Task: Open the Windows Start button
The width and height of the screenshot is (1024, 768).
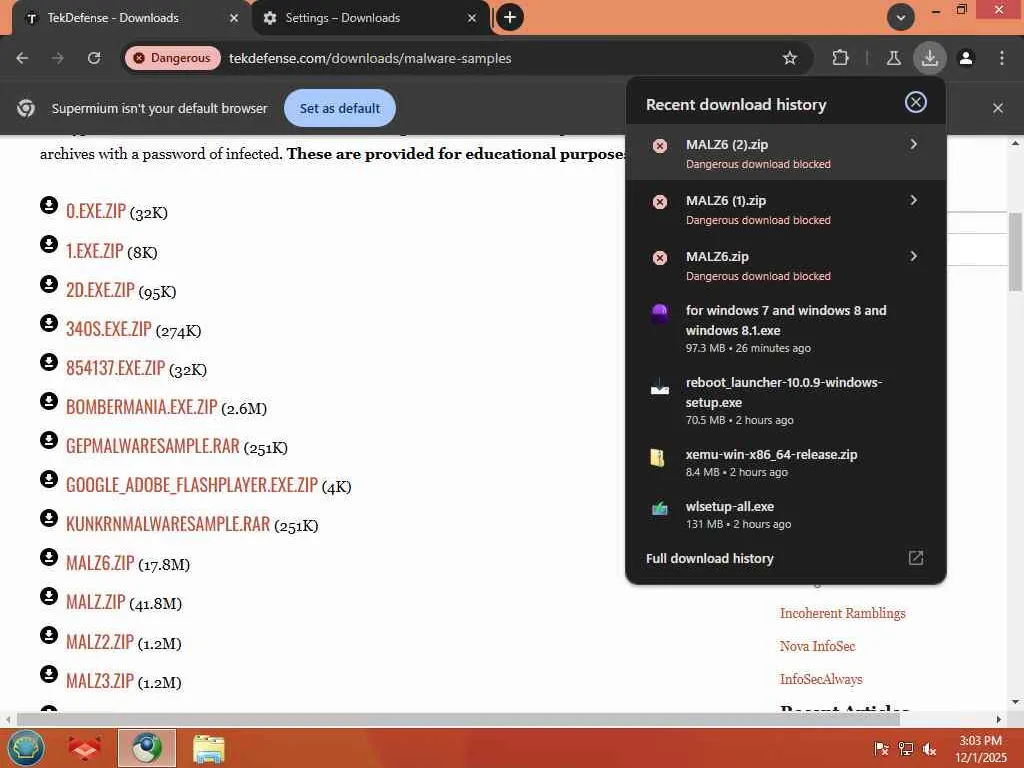Action: [x=25, y=748]
